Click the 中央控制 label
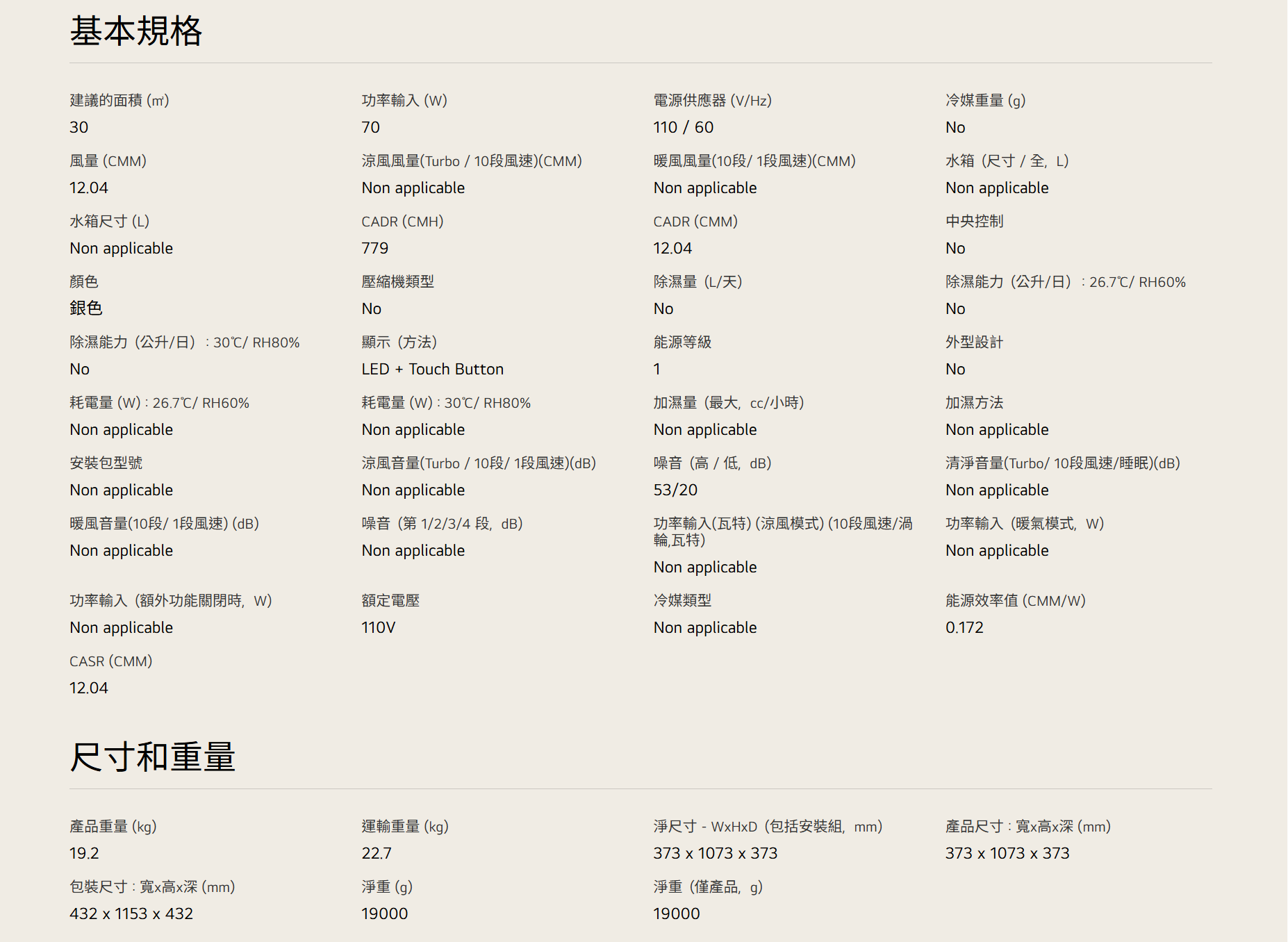This screenshot has width=1288, height=942. pos(974,222)
